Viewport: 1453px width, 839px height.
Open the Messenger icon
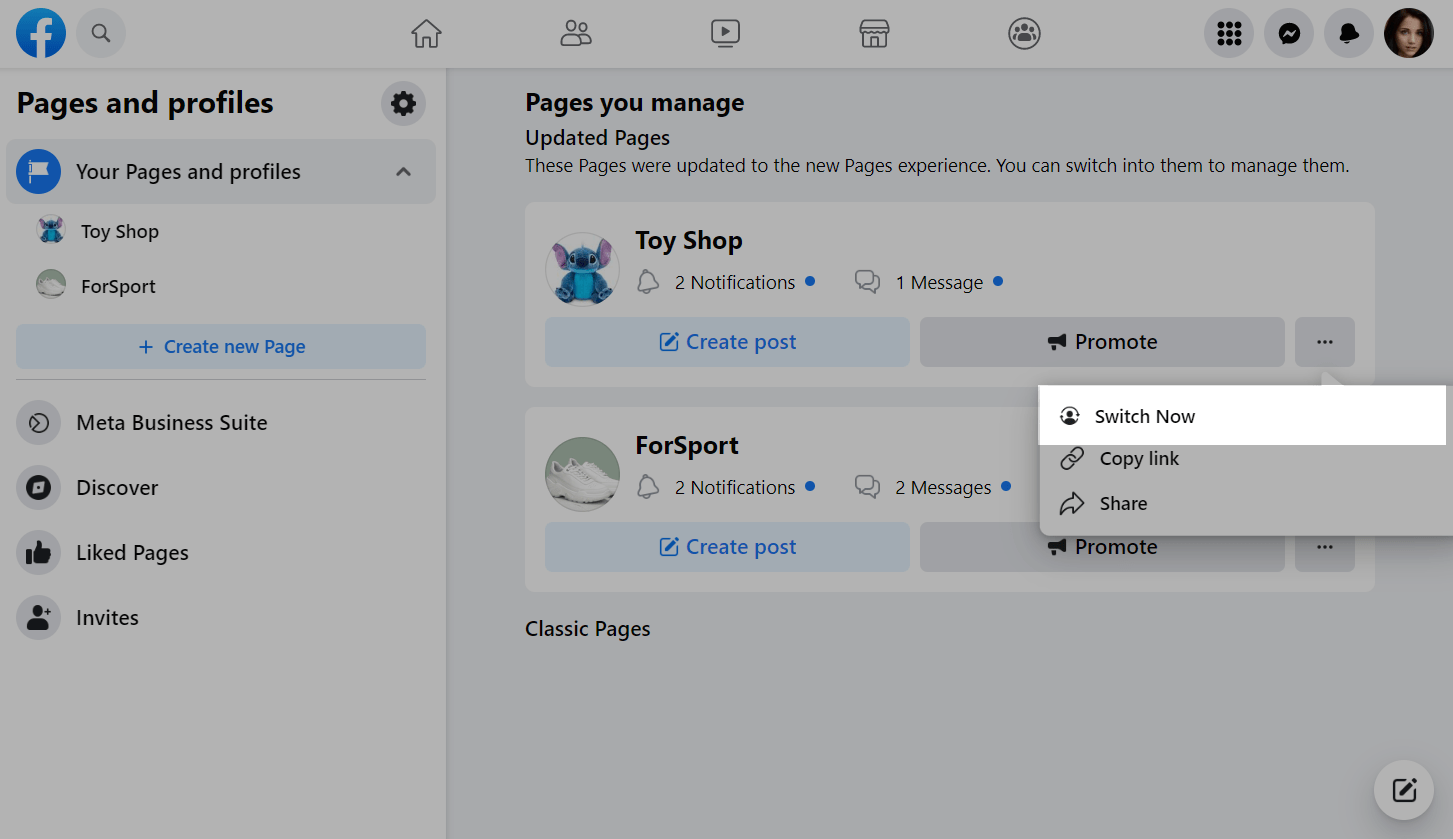(1289, 34)
